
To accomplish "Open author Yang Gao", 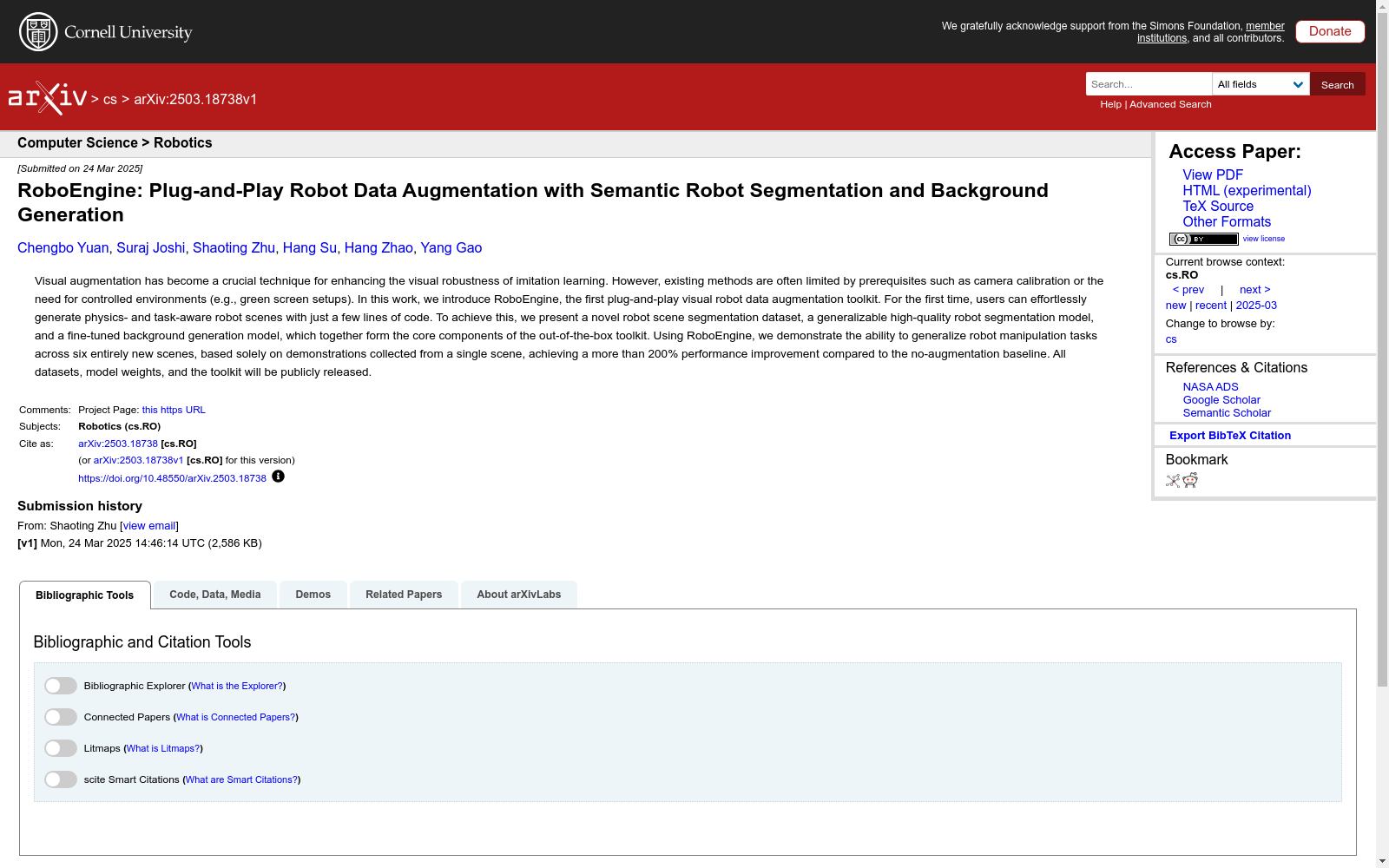I will point(451,248).
